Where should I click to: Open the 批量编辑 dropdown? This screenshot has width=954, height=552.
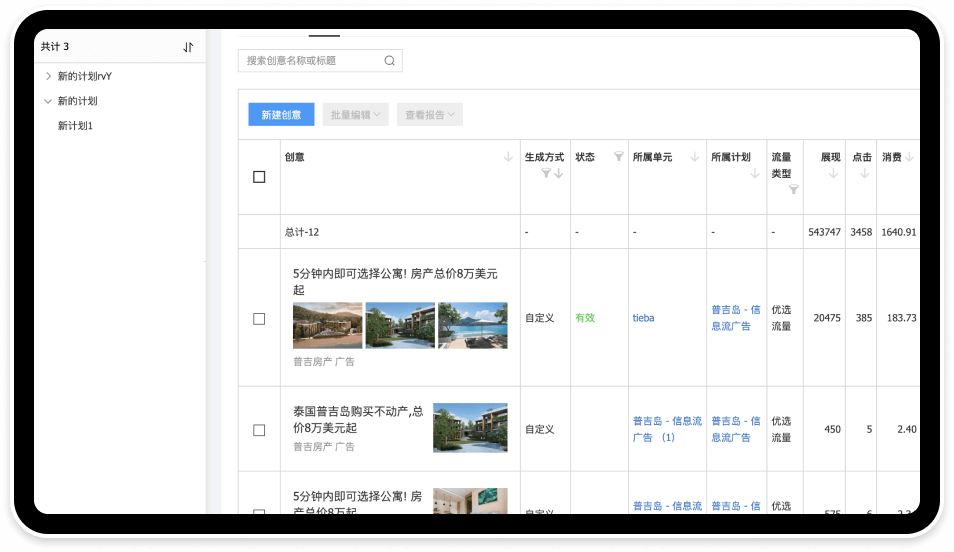point(356,115)
